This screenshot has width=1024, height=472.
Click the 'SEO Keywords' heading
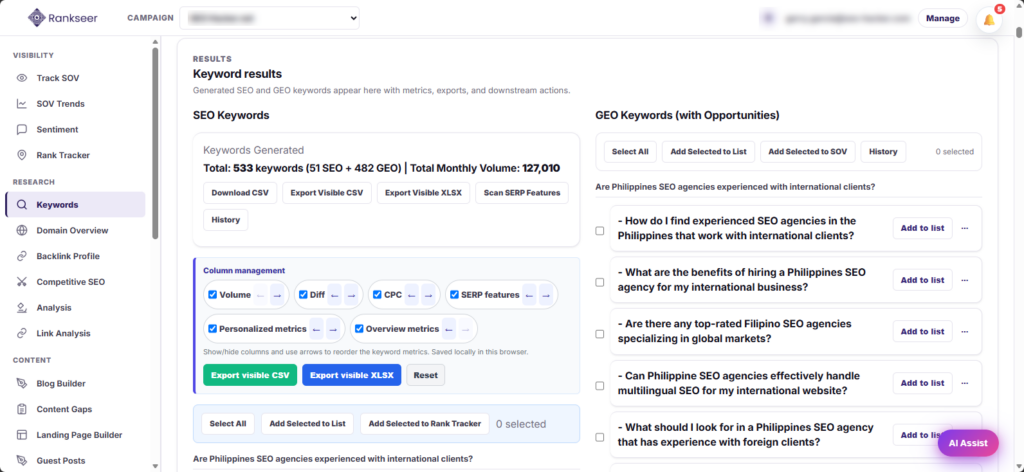231,116
